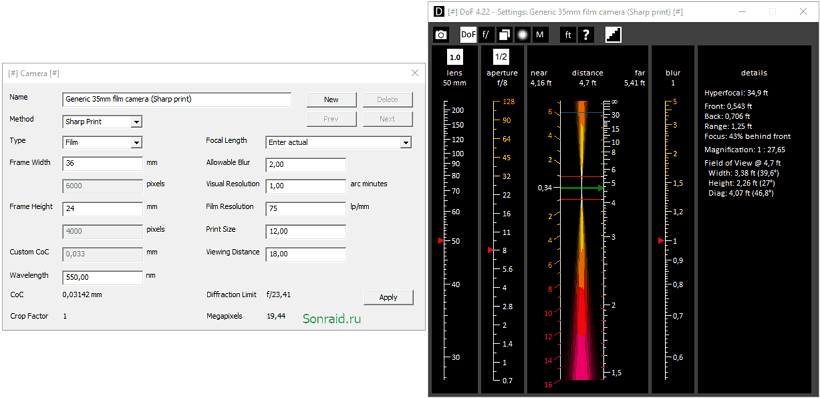Click the Print Size field showing 12,00
The image size is (820, 398).
click(x=305, y=231)
